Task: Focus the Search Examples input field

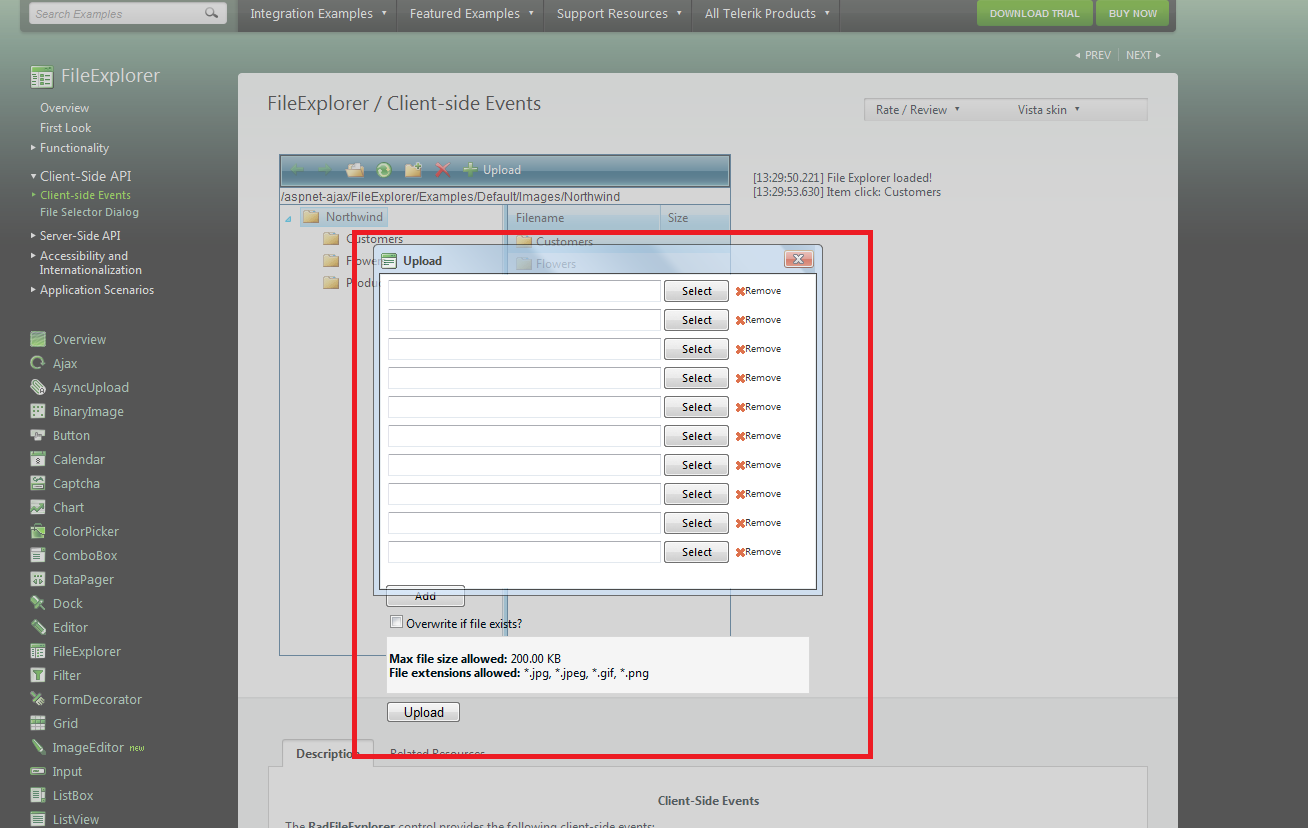Action: [x=115, y=14]
